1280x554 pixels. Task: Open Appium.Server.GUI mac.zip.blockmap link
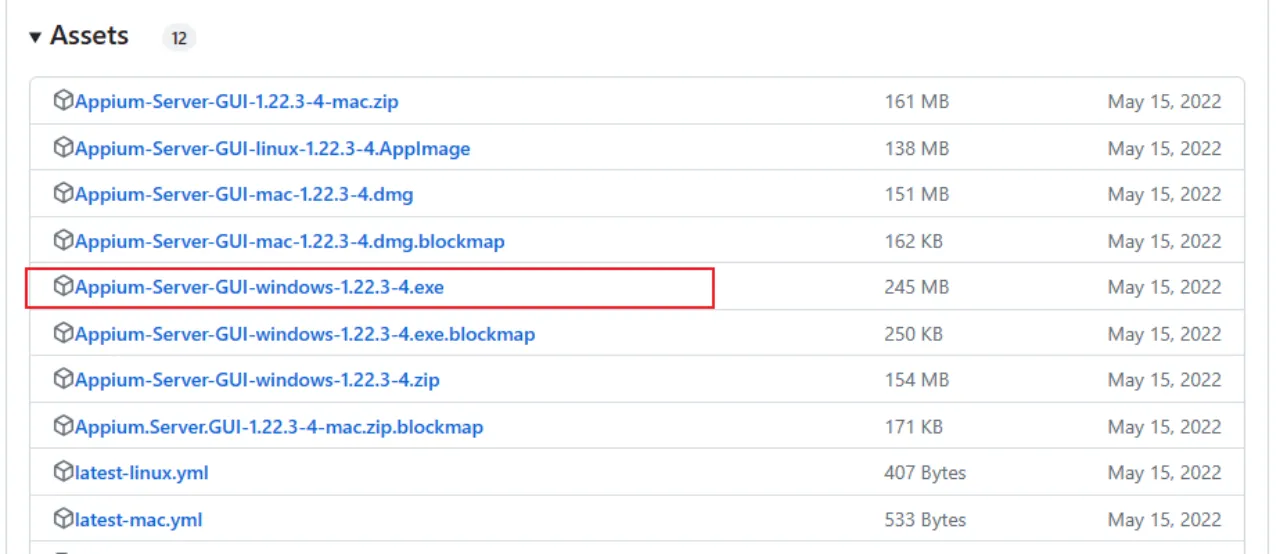tap(279, 428)
